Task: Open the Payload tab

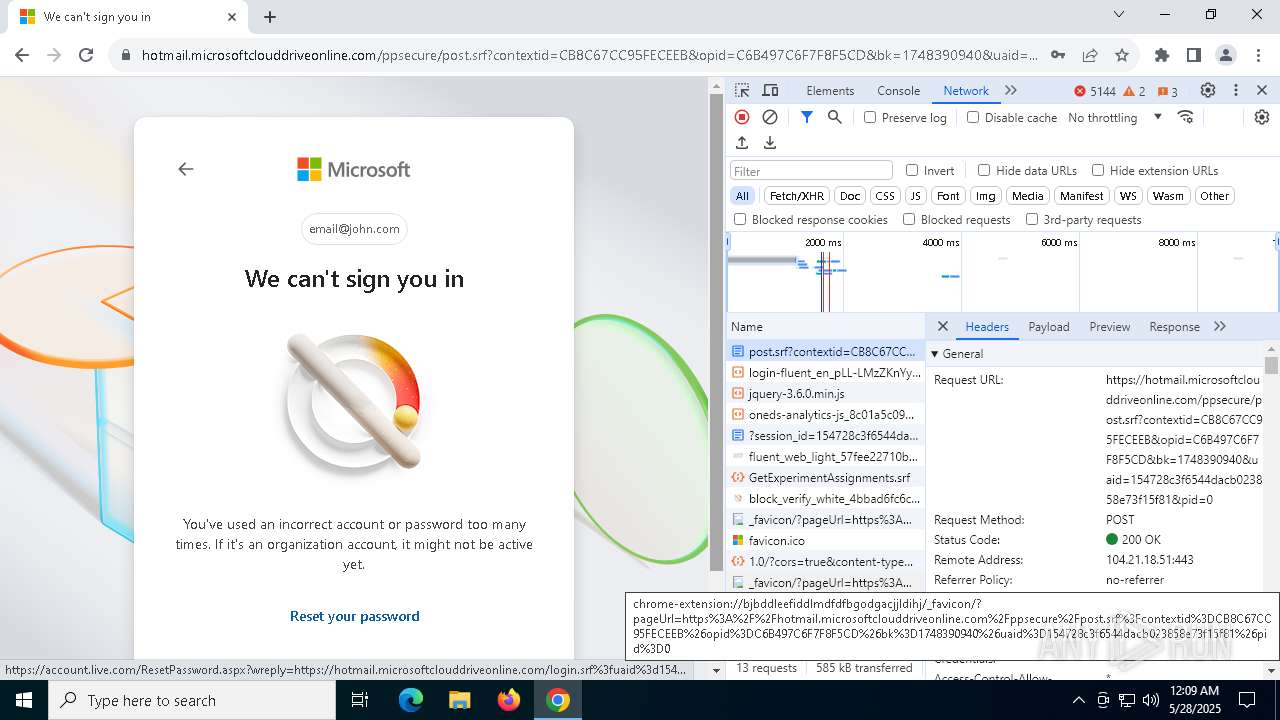Action: [x=1049, y=327]
